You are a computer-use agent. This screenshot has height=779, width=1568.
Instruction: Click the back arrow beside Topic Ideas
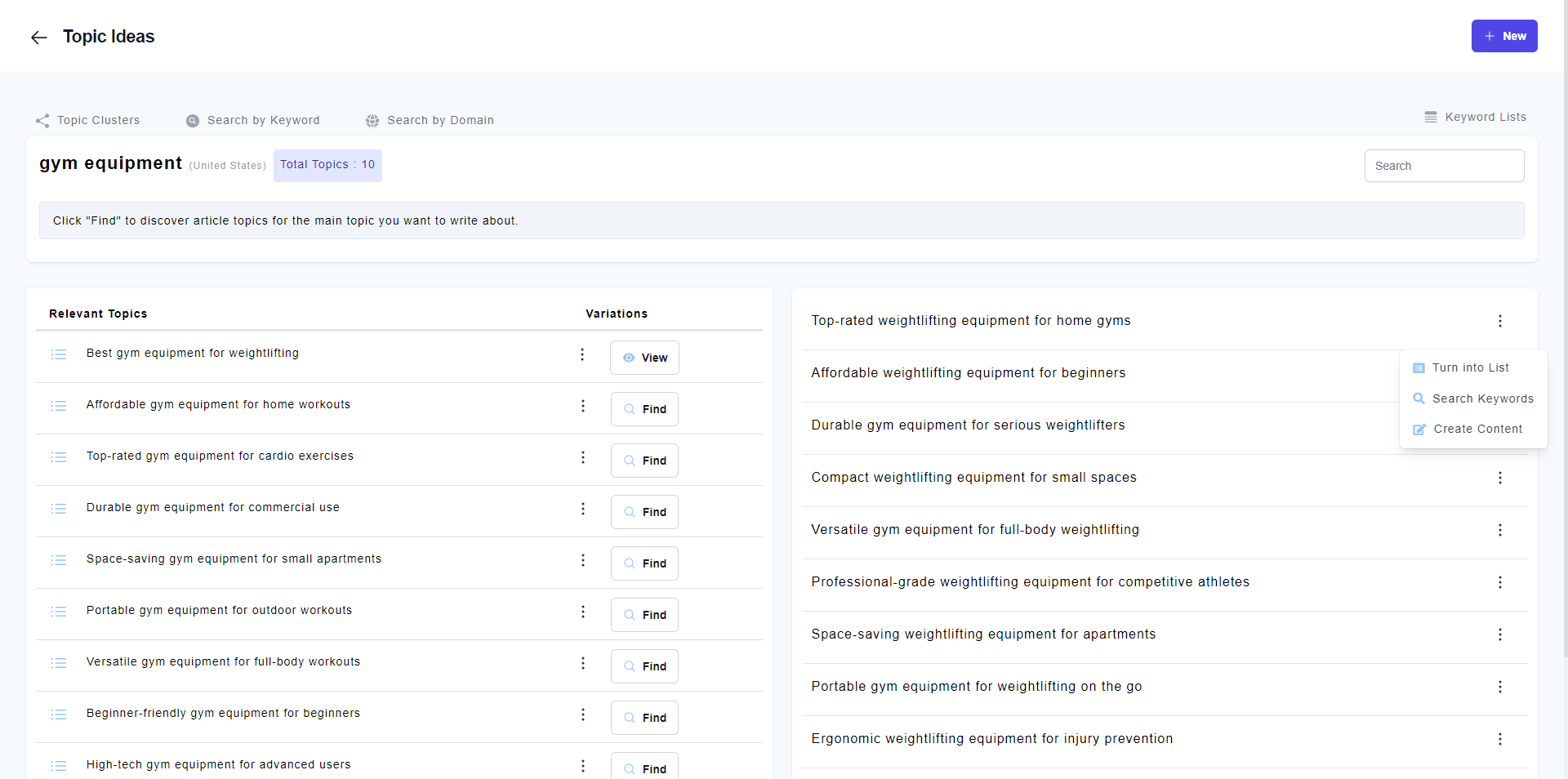coord(38,37)
